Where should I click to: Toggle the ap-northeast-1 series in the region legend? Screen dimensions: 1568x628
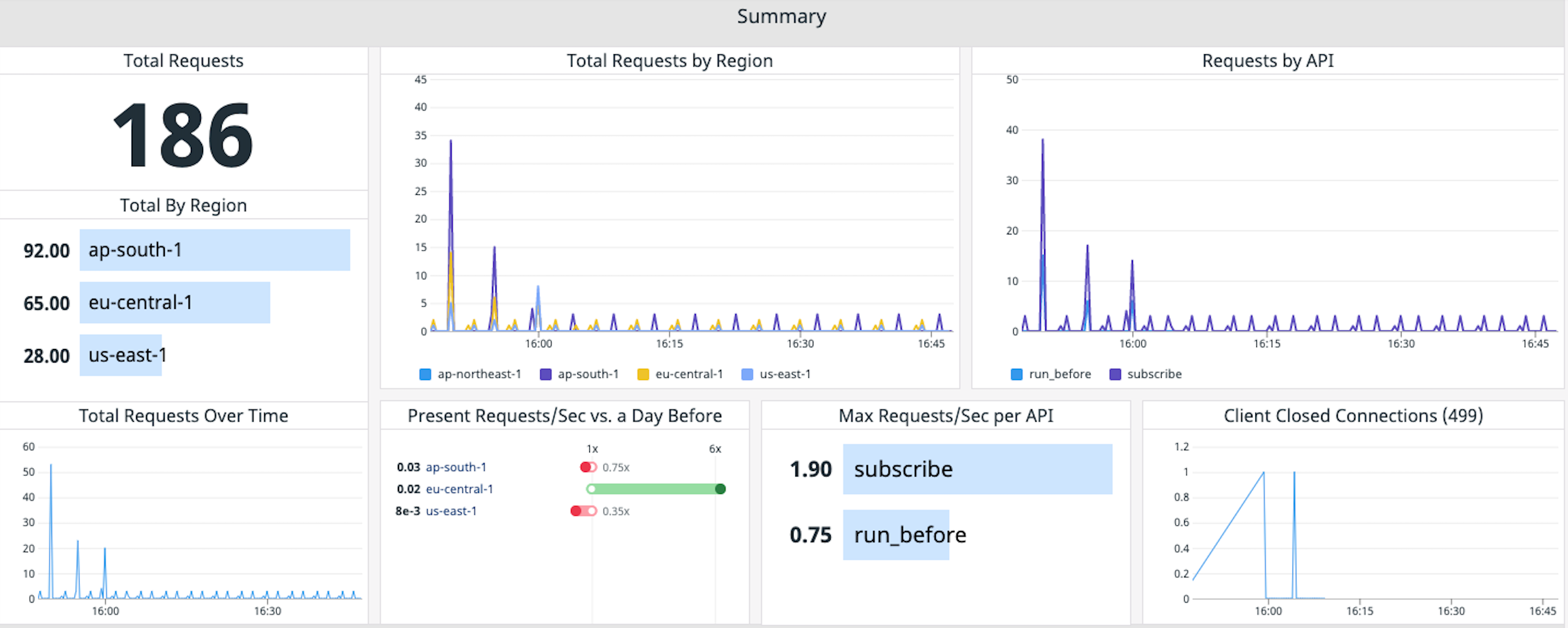[425, 374]
